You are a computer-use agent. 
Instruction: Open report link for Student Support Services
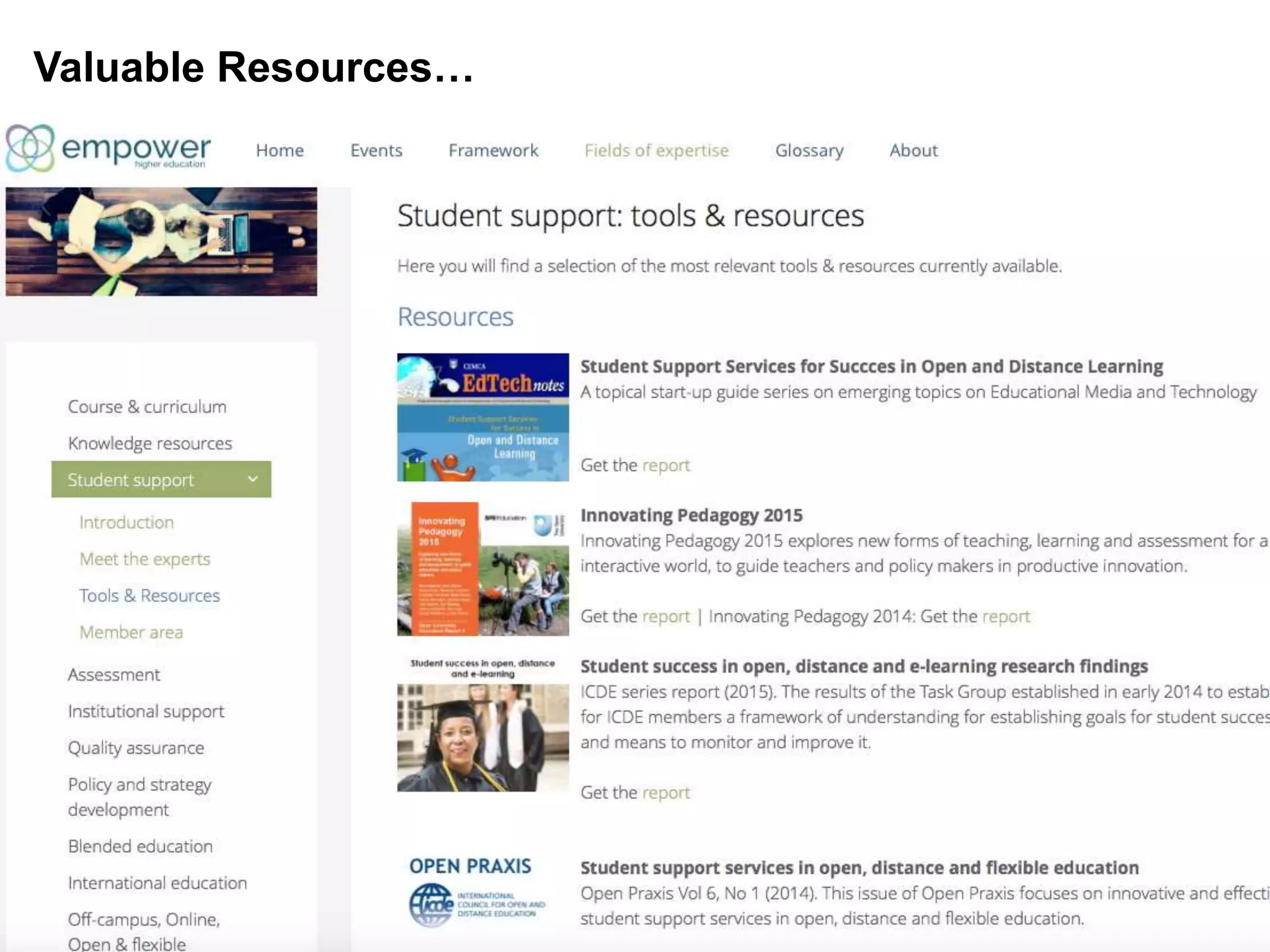pos(666,465)
